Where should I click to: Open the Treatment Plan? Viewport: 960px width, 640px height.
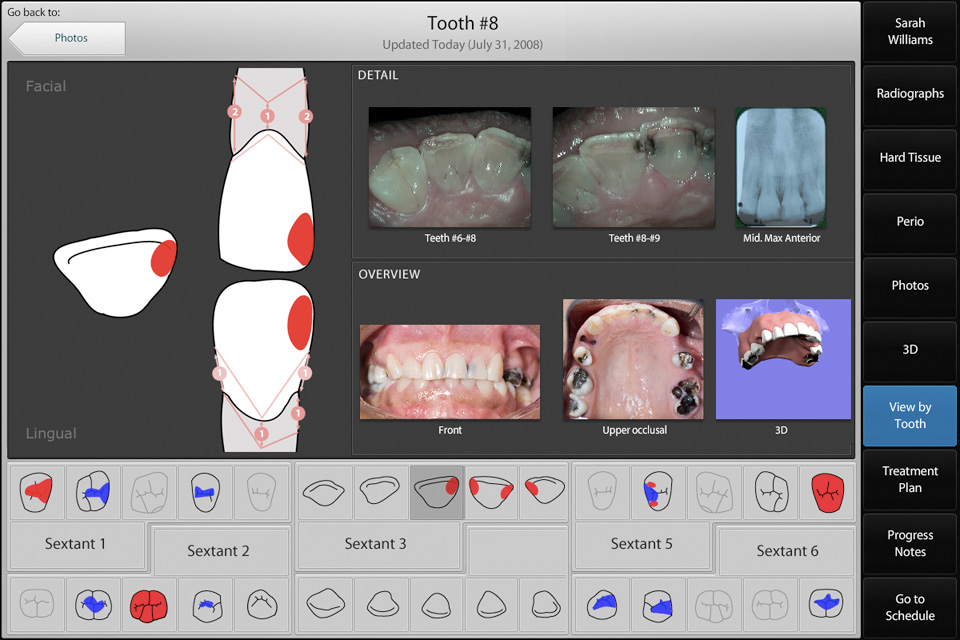910,479
